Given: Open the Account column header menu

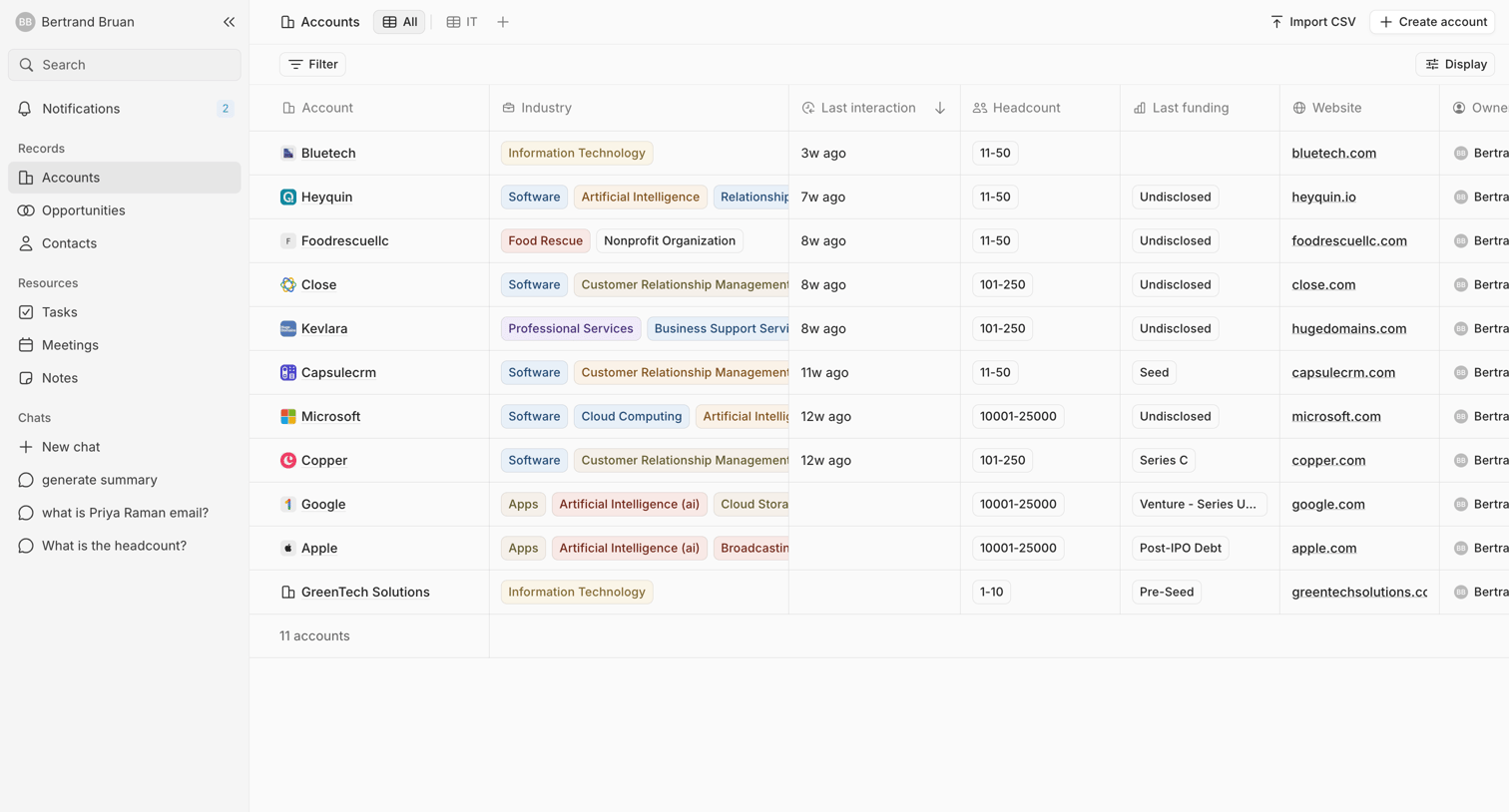Looking at the screenshot, I should pyautogui.click(x=369, y=108).
